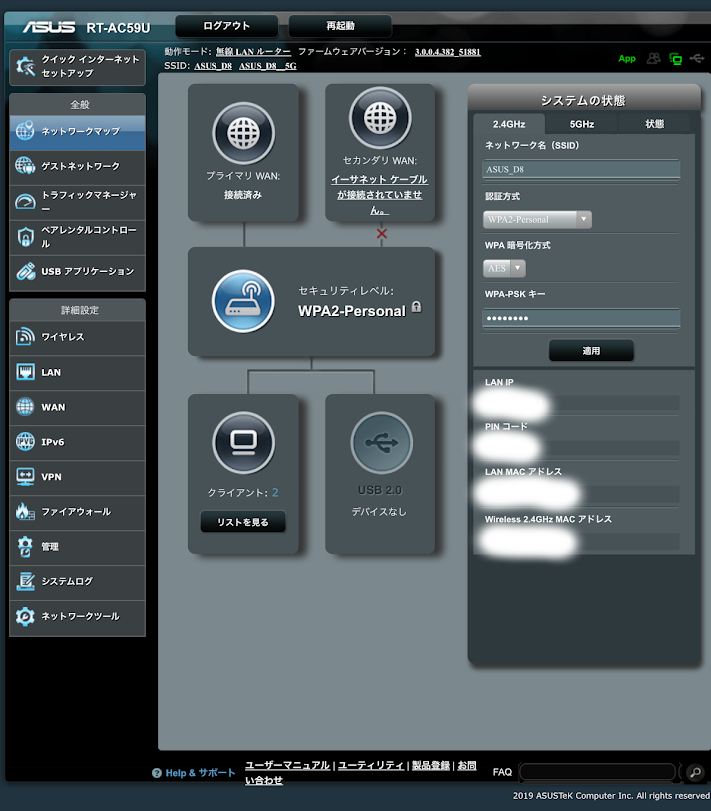Click the ユーティリティ link
The height and width of the screenshot is (811, 711).
pos(371,765)
